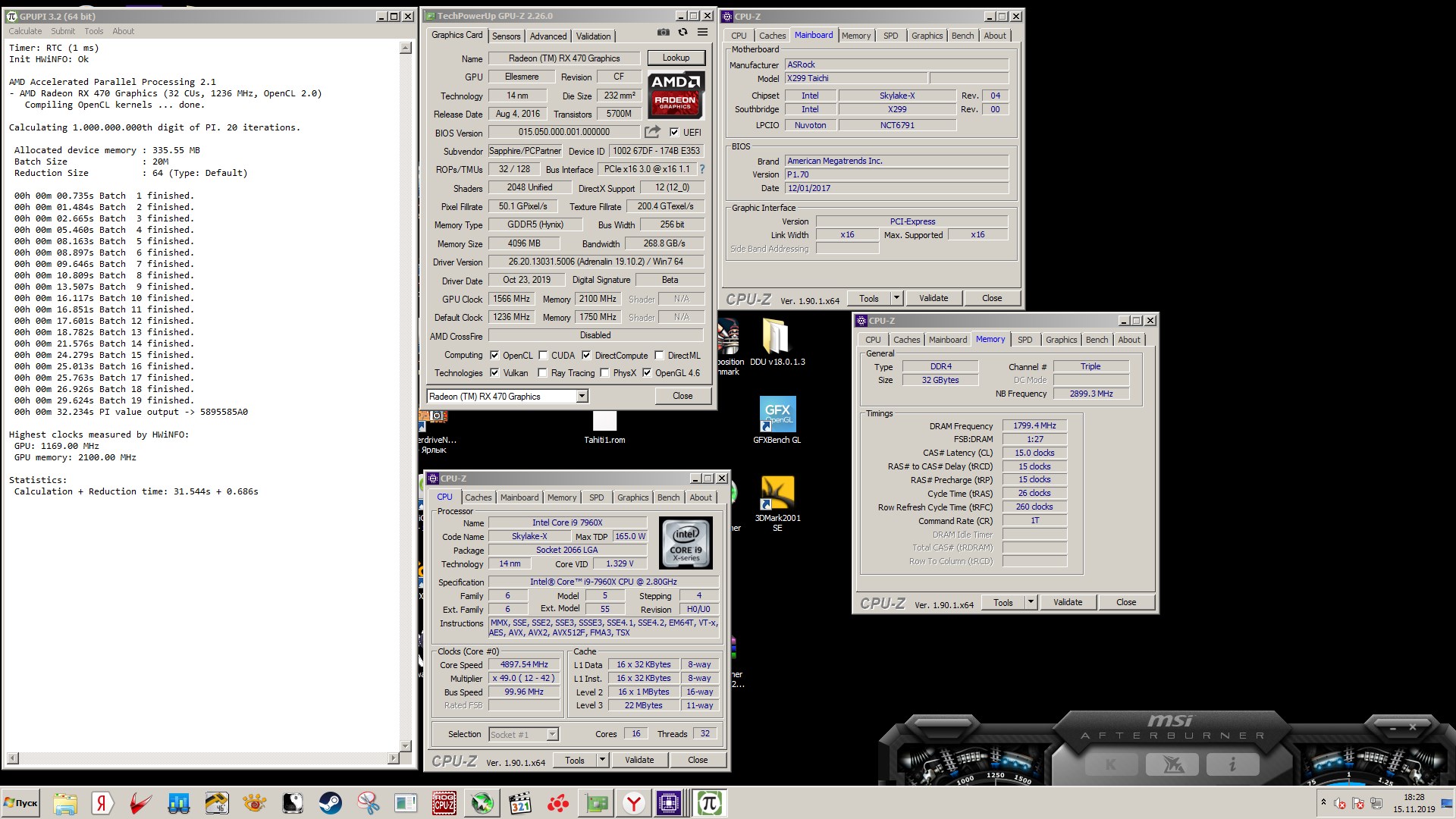Viewport: 1456px width, 819px height.
Task: Click the Afterburner info i button
Action: pyautogui.click(x=1232, y=764)
